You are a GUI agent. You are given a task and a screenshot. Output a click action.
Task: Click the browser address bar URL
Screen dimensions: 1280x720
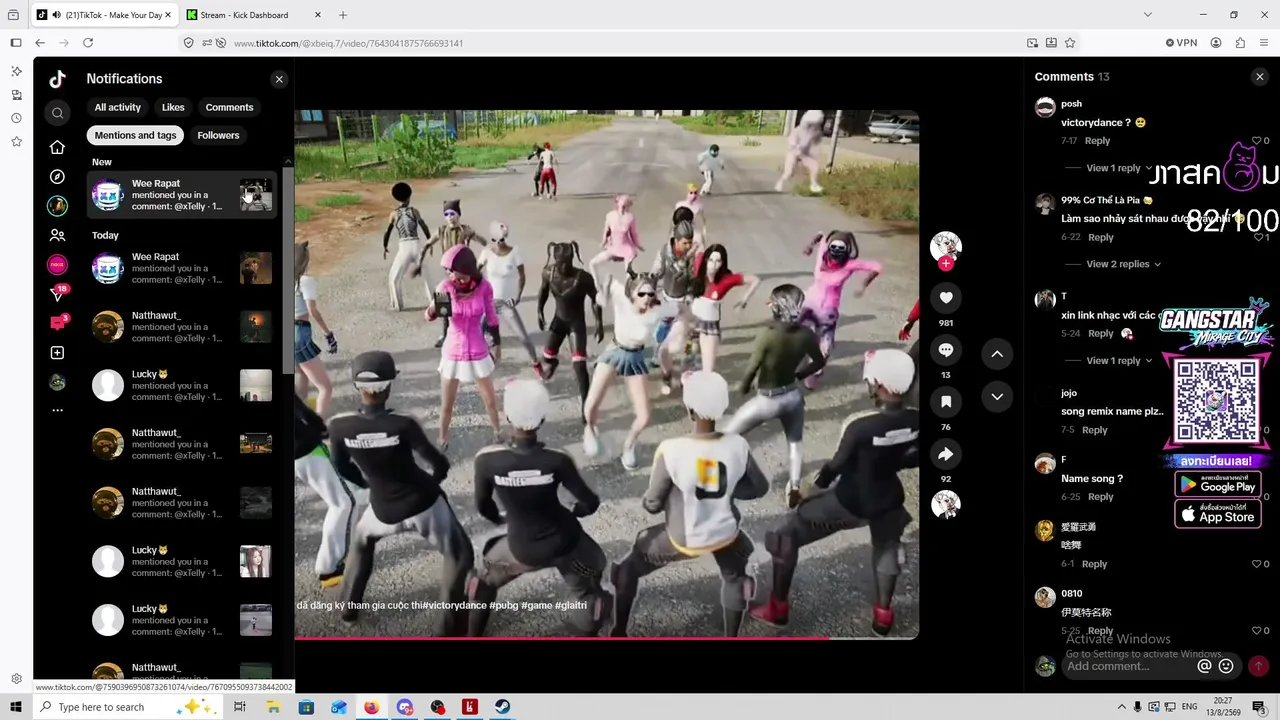click(x=348, y=44)
